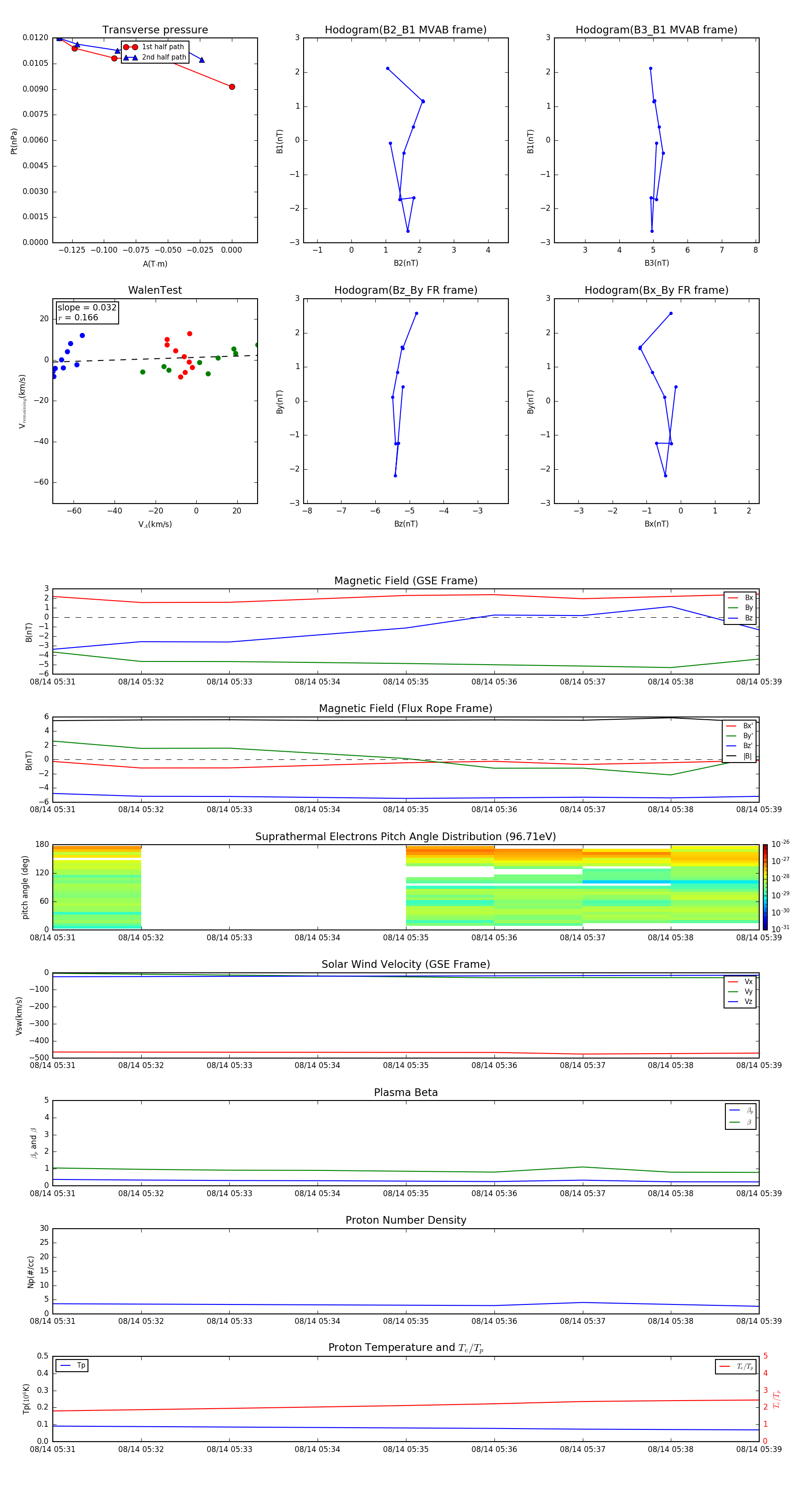
Task: Click the topmost point in B2_B1 hodogram
Action: 387,68
